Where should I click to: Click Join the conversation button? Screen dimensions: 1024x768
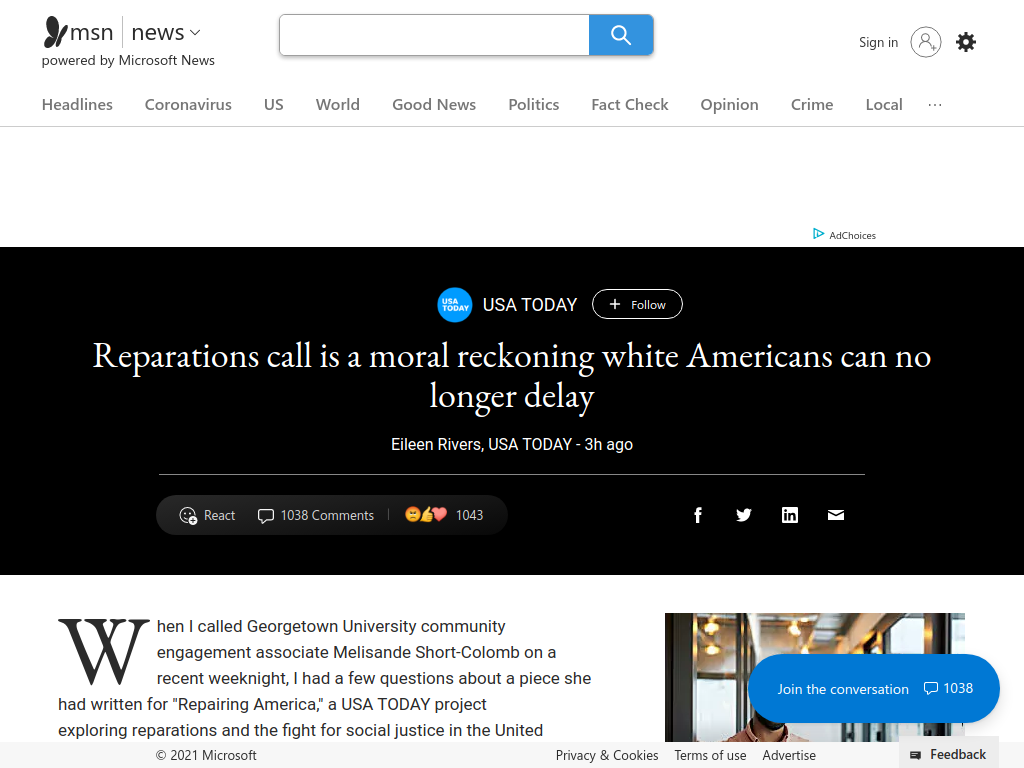pos(874,688)
